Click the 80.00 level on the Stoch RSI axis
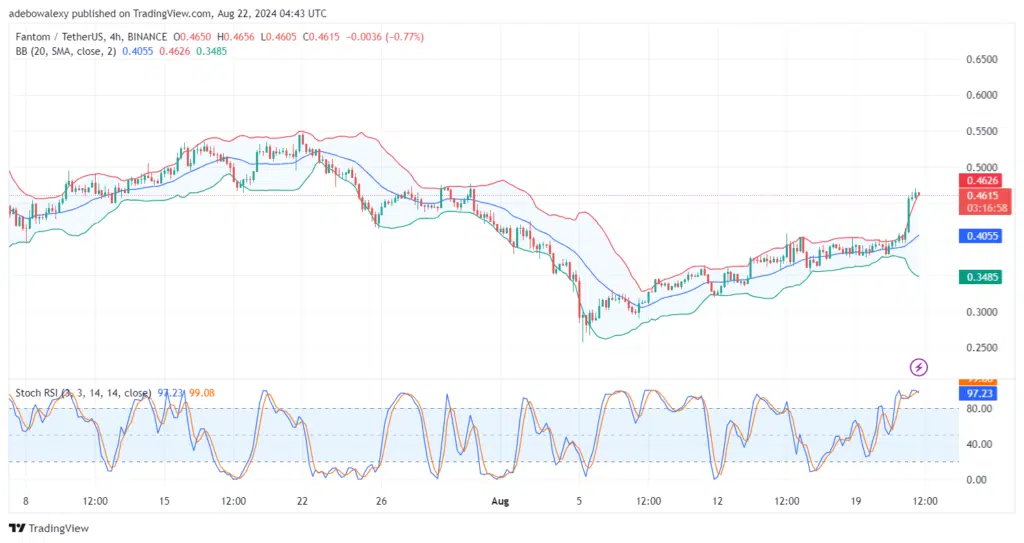Image resolution: width=1024 pixels, height=543 pixels. click(x=980, y=409)
